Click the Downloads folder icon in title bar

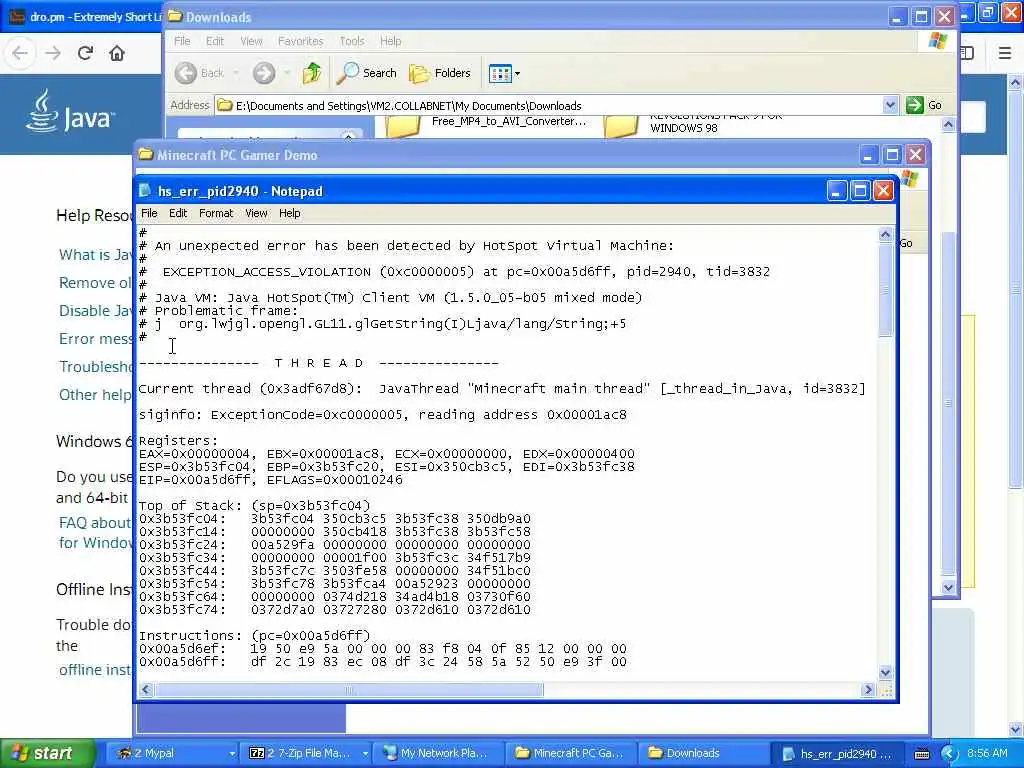[174, 16]
